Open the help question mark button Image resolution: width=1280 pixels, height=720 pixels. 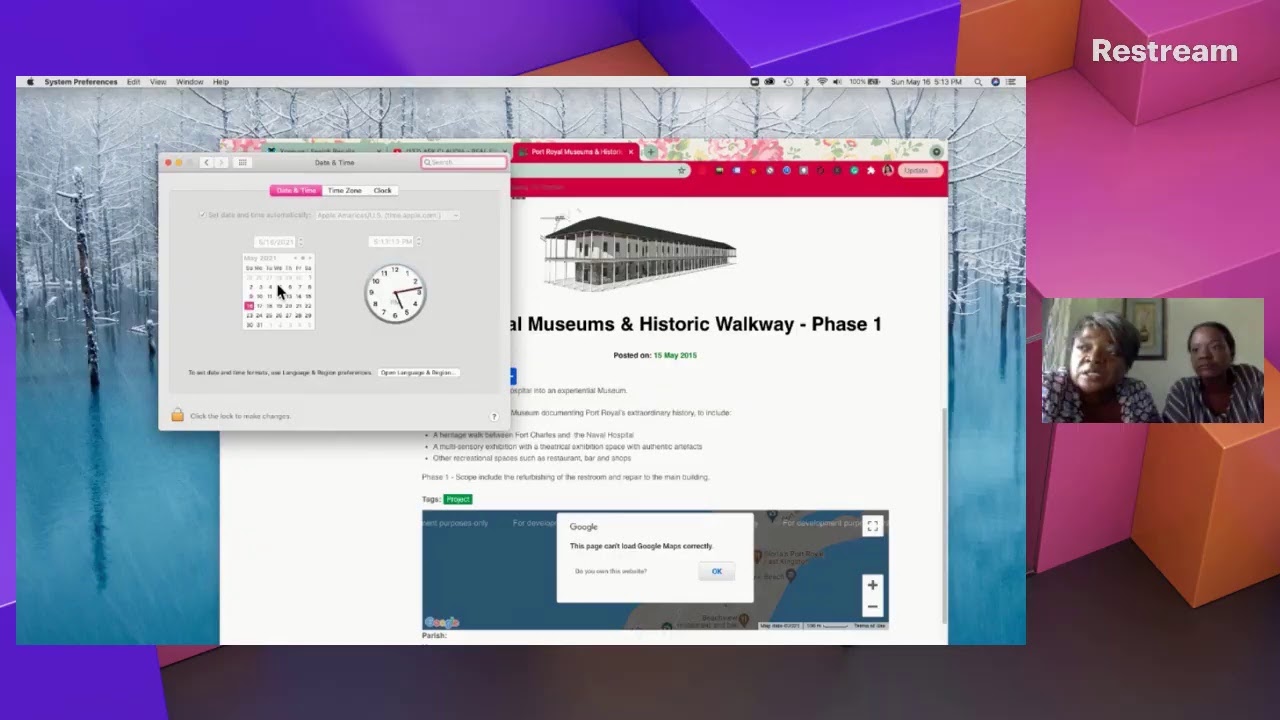(494, 416)
